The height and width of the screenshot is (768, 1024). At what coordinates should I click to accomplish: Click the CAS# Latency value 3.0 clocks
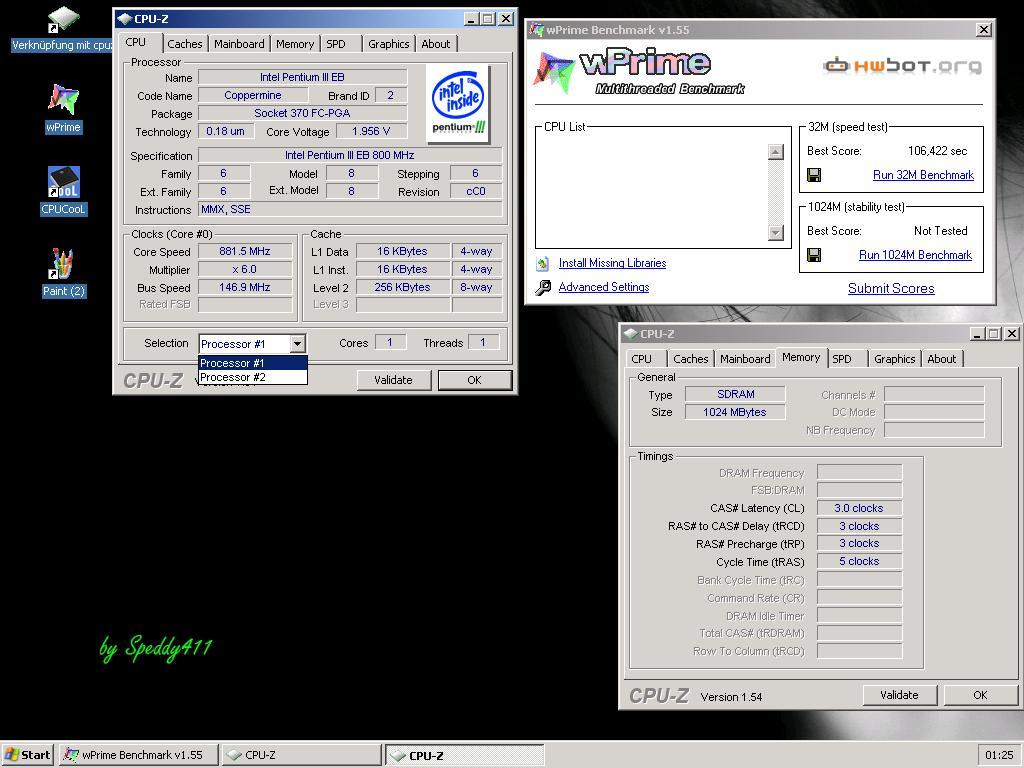point(859,508)
